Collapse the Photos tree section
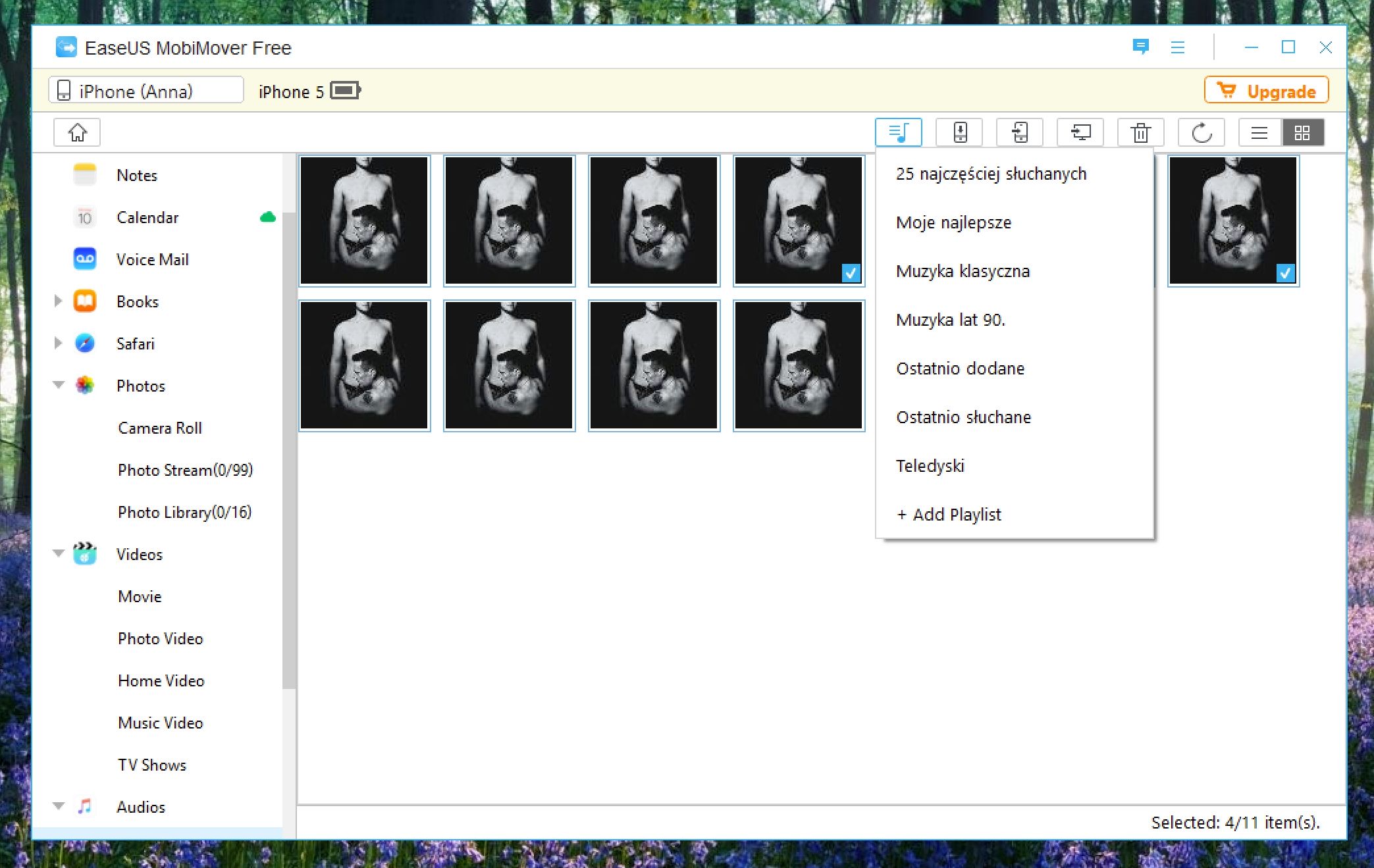Screen dimensions: 1374x868 pos(58,385)
